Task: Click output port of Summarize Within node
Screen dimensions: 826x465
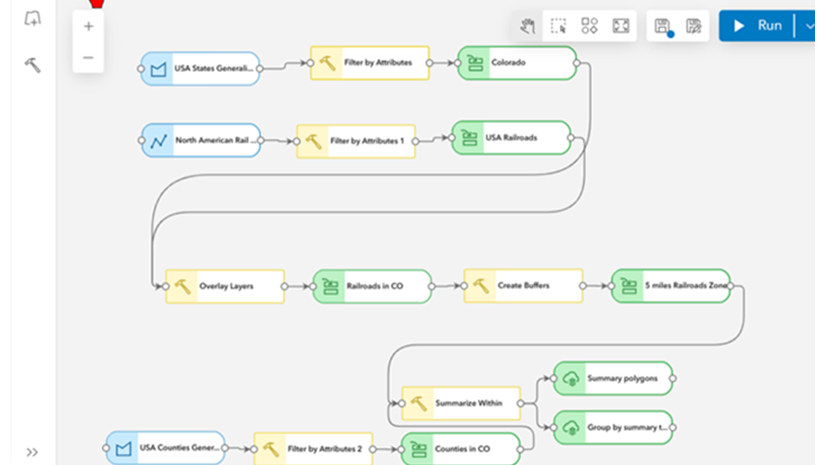Action: click(x=520, y=403)
